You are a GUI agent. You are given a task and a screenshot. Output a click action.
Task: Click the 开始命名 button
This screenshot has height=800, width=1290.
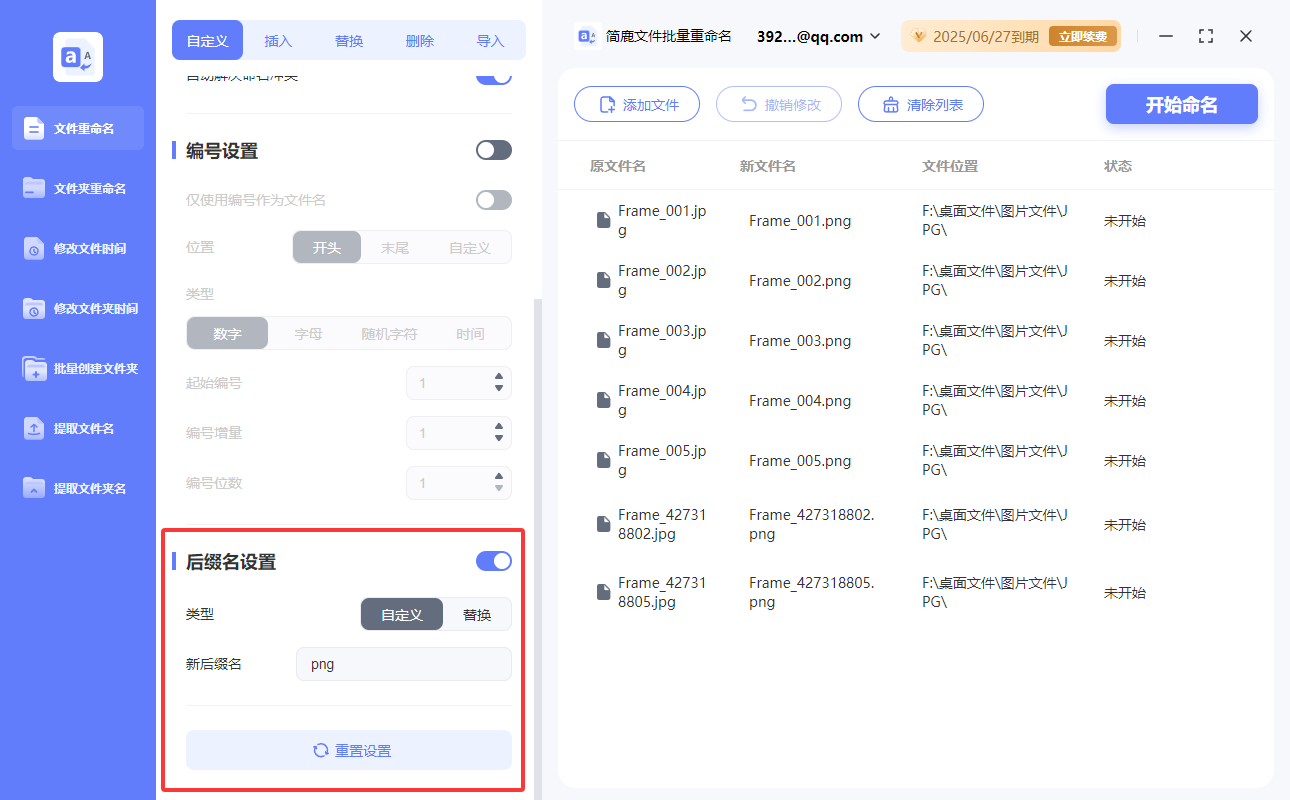tap(1181, 104)
